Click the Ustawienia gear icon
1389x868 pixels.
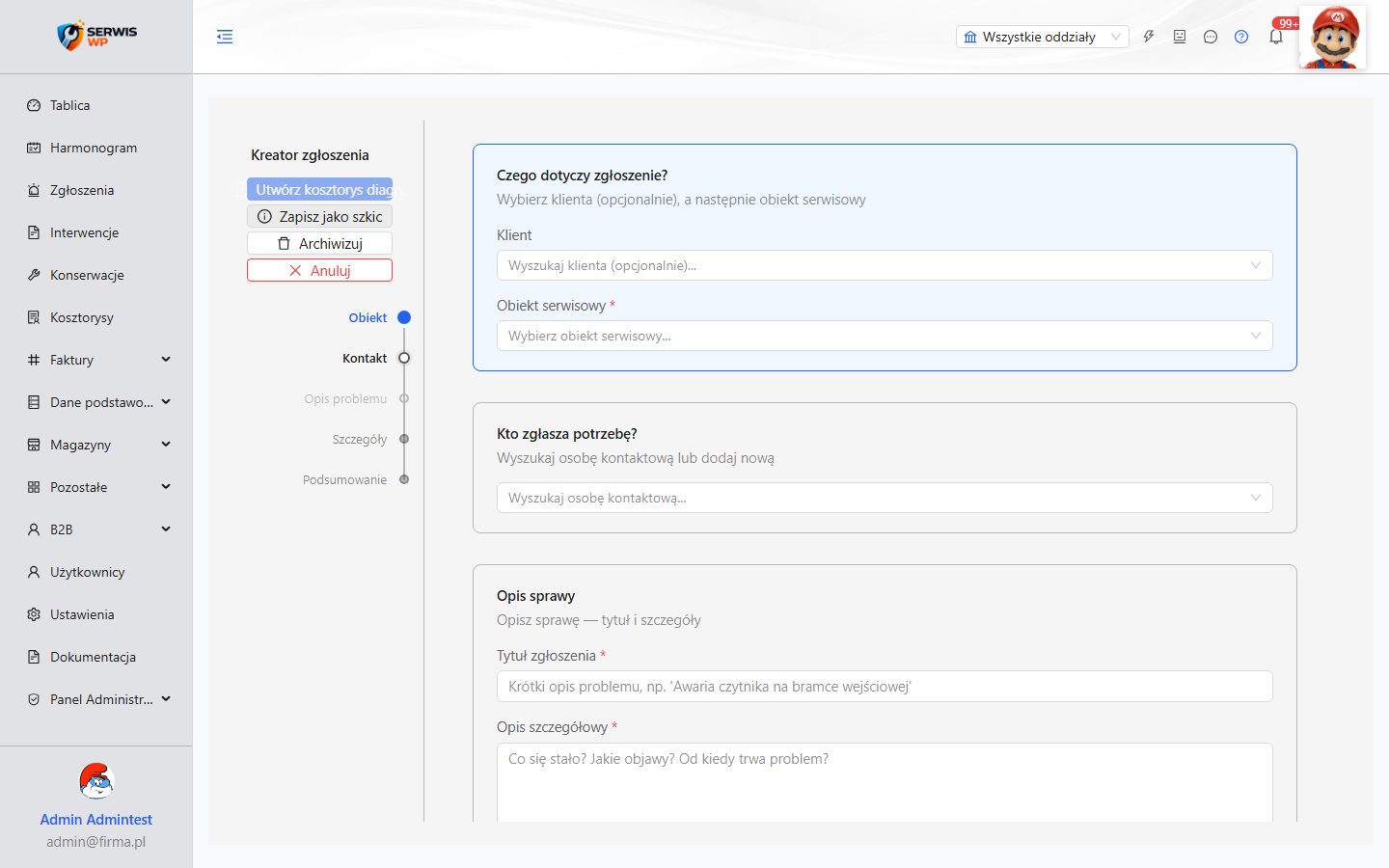coord(34,614)
